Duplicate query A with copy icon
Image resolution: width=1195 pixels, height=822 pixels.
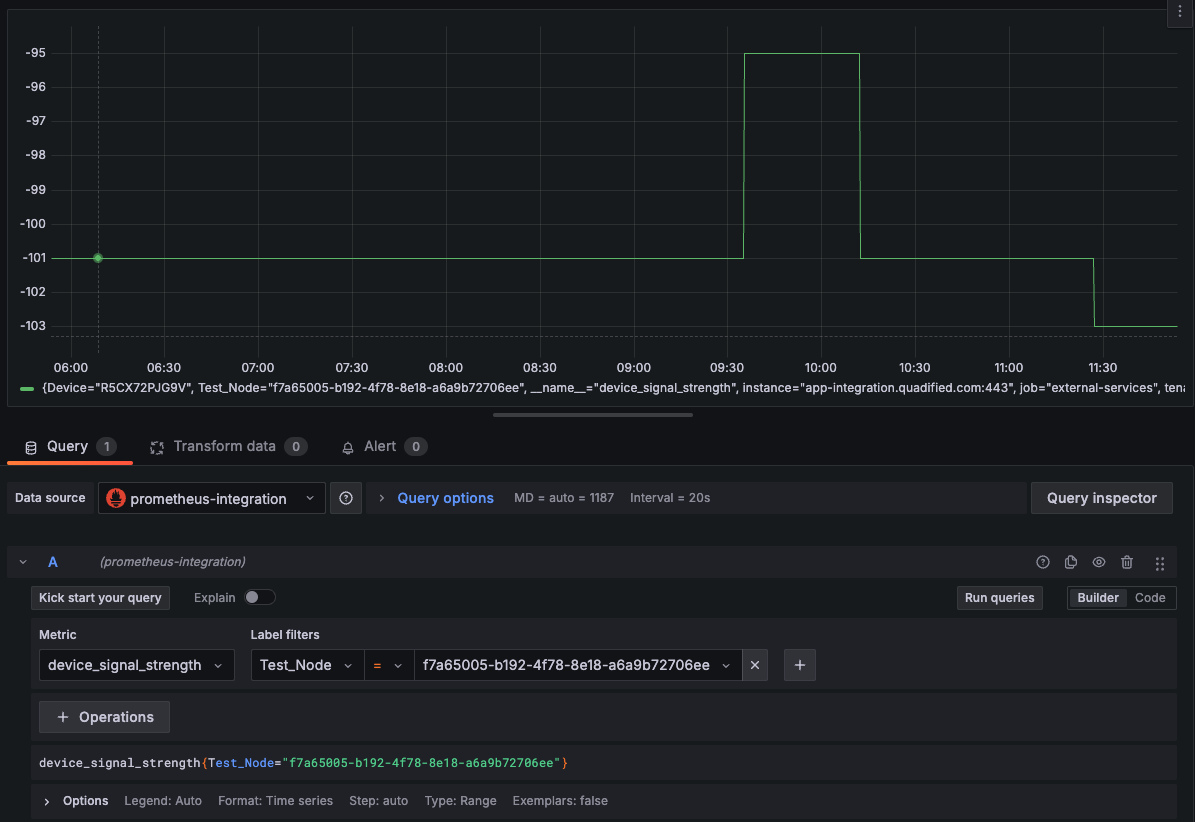pyautogui.click(x=1071, y=562)
